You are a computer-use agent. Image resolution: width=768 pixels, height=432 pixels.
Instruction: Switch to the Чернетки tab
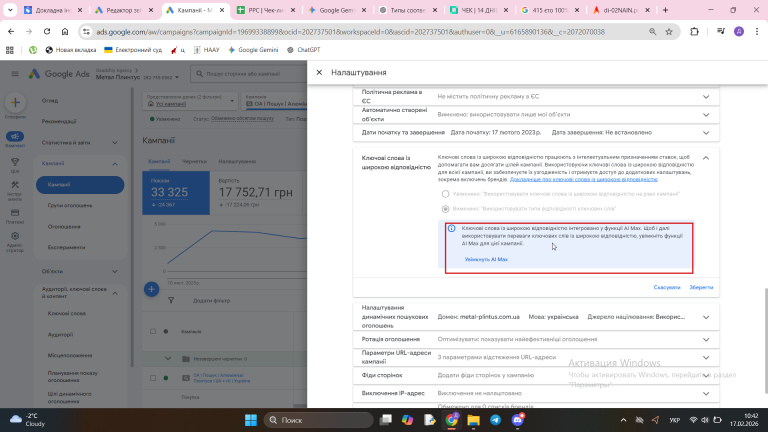pos(194,161)
